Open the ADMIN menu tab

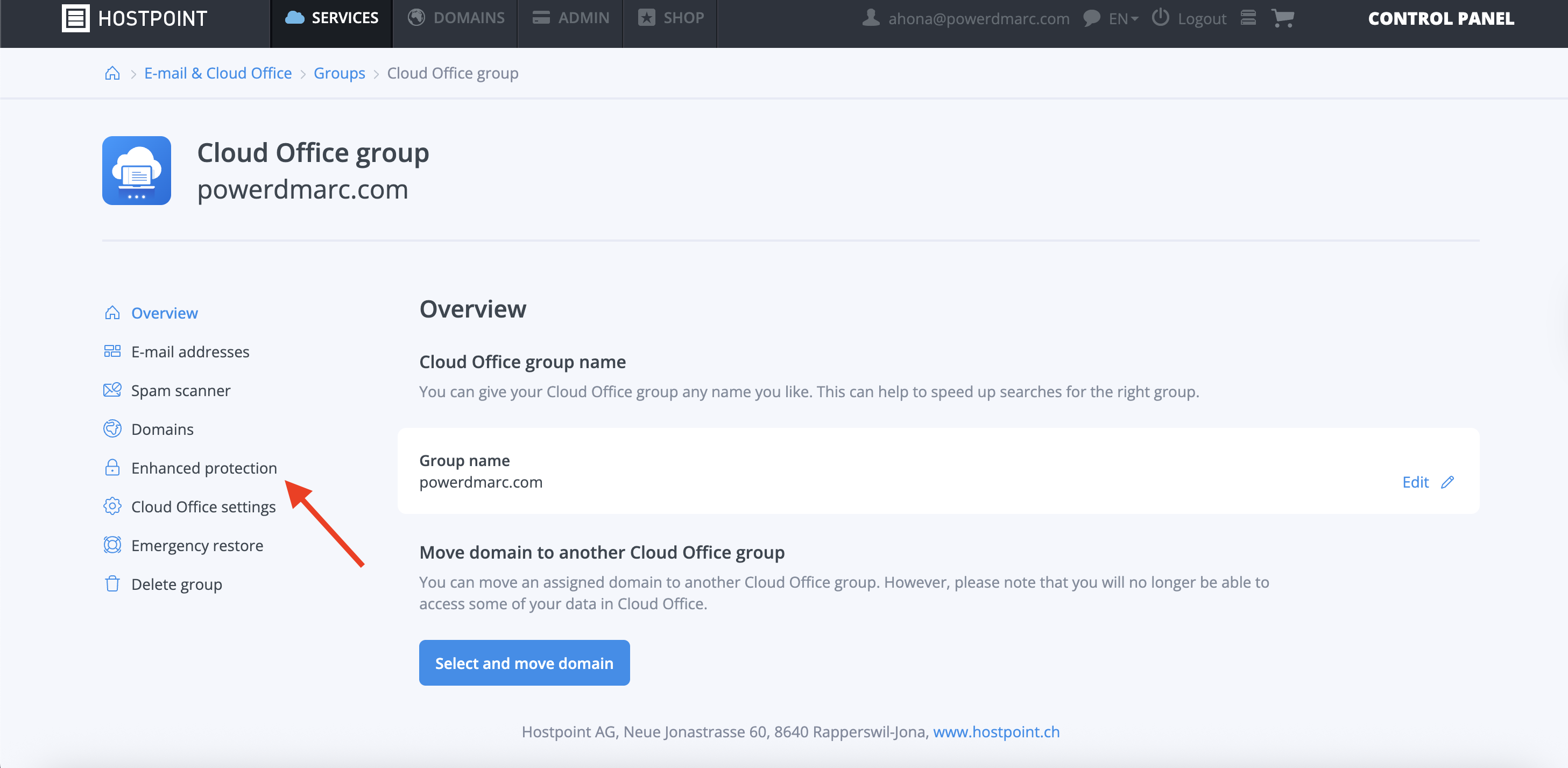(571, 18)
